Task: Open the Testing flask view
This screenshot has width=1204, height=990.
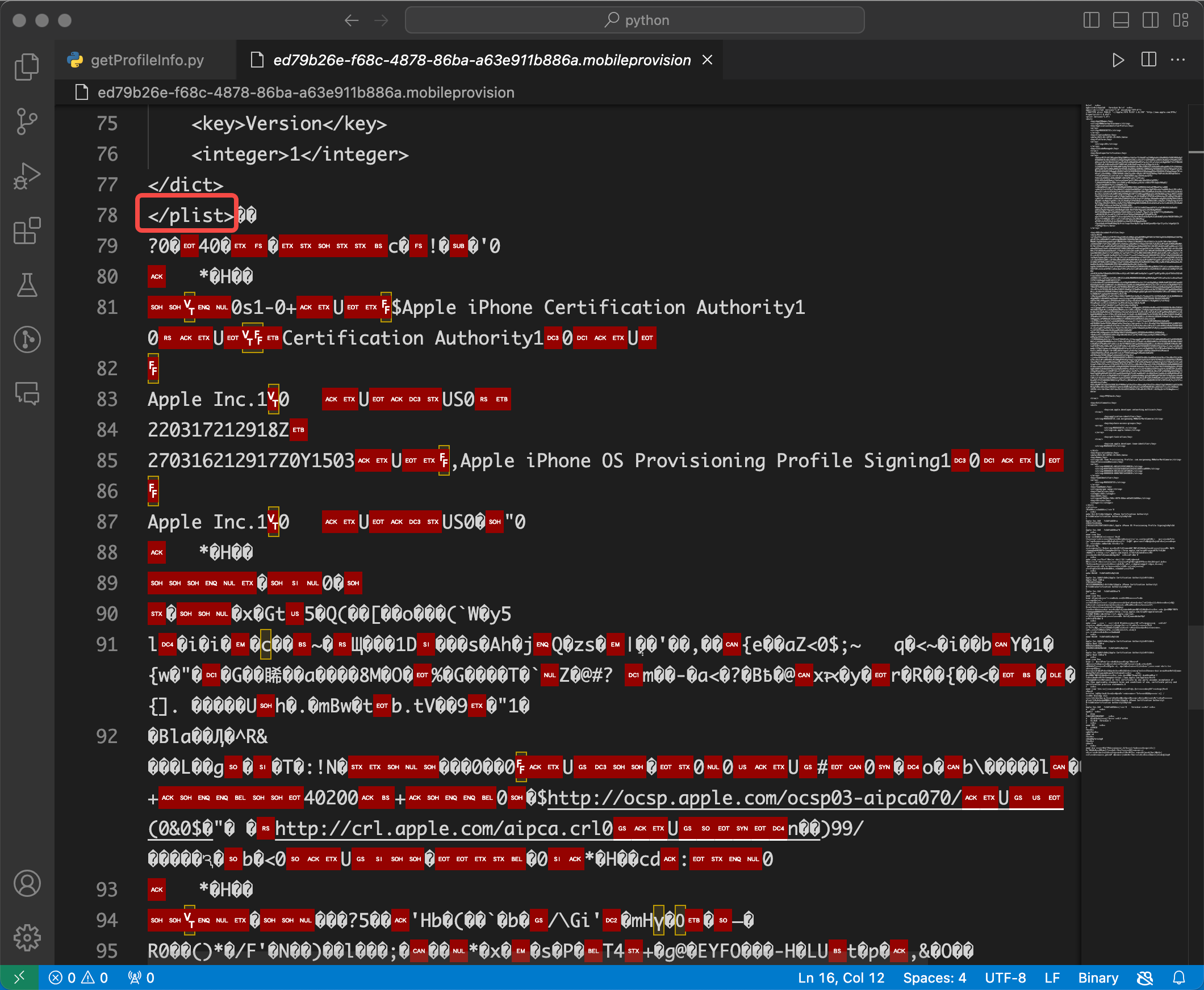Action: click(27, 284)
